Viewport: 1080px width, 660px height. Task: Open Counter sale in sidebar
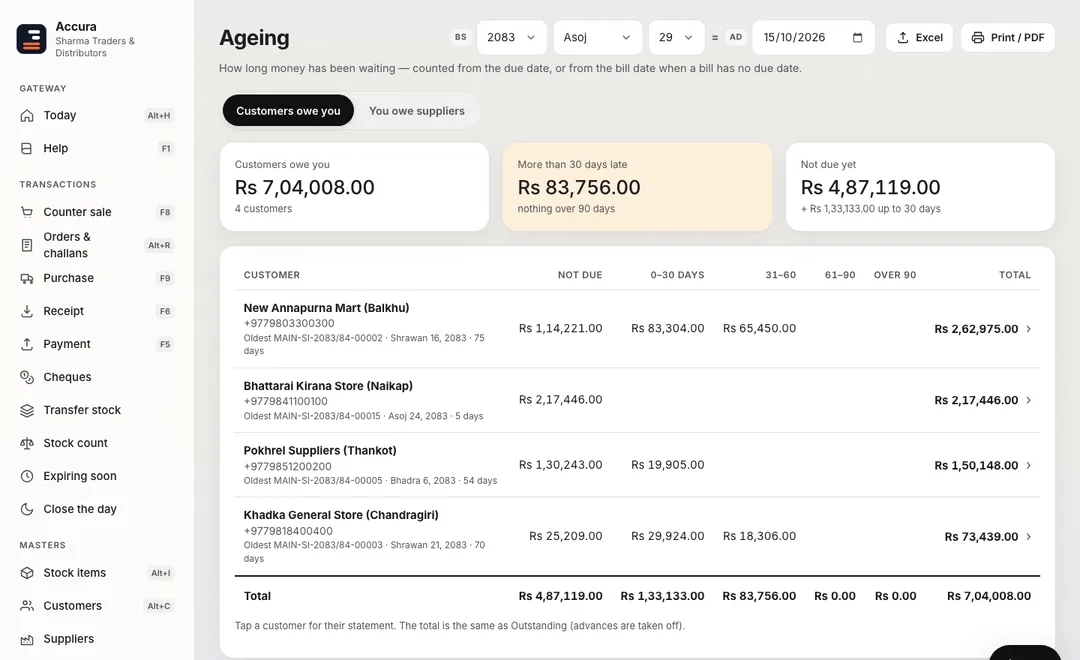click(96, 212)
